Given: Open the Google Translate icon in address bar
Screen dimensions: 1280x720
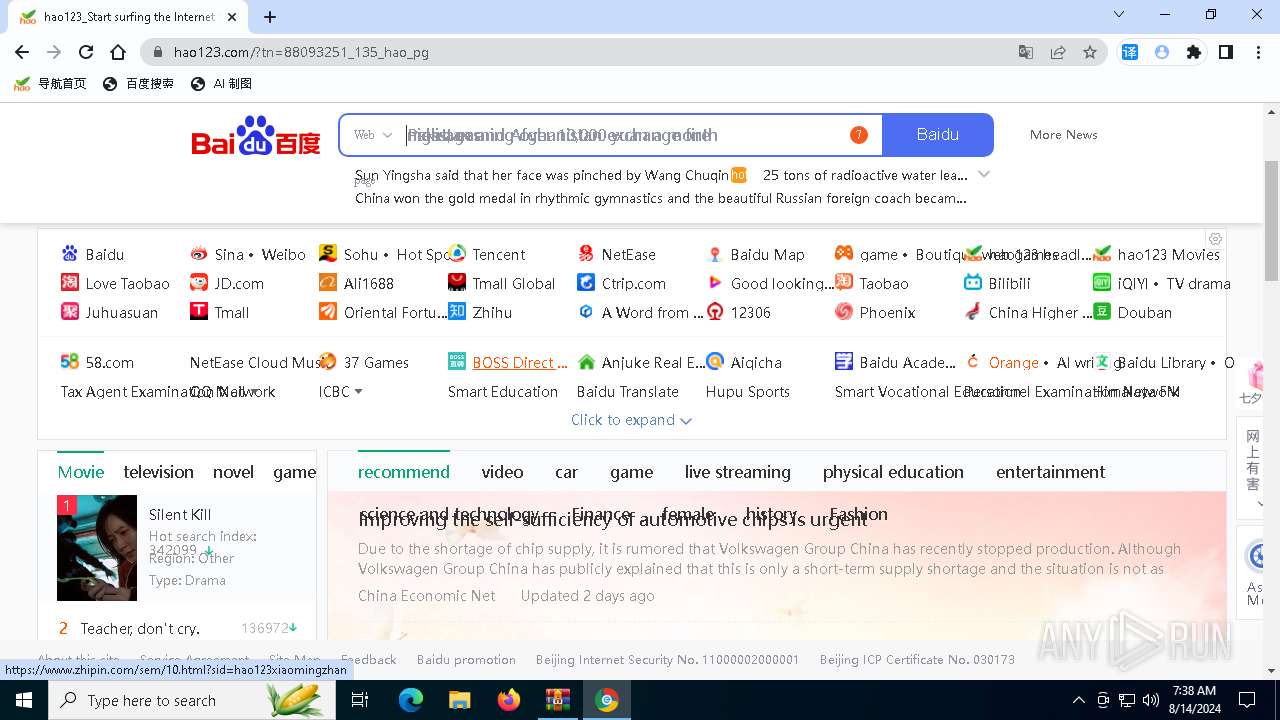Looking at the screenshot, I should pos(1026,52).
